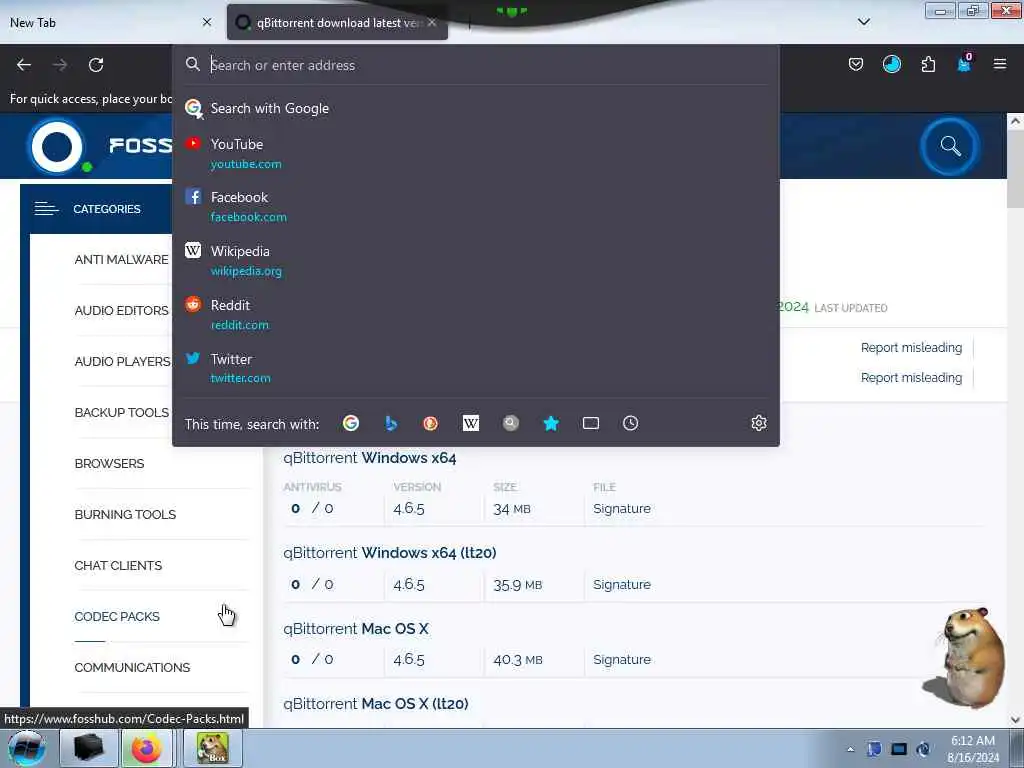Download qBittorrent Mac OS X (lt20)
This screenshot has height=768, width=1024.
tap(376, 704)
